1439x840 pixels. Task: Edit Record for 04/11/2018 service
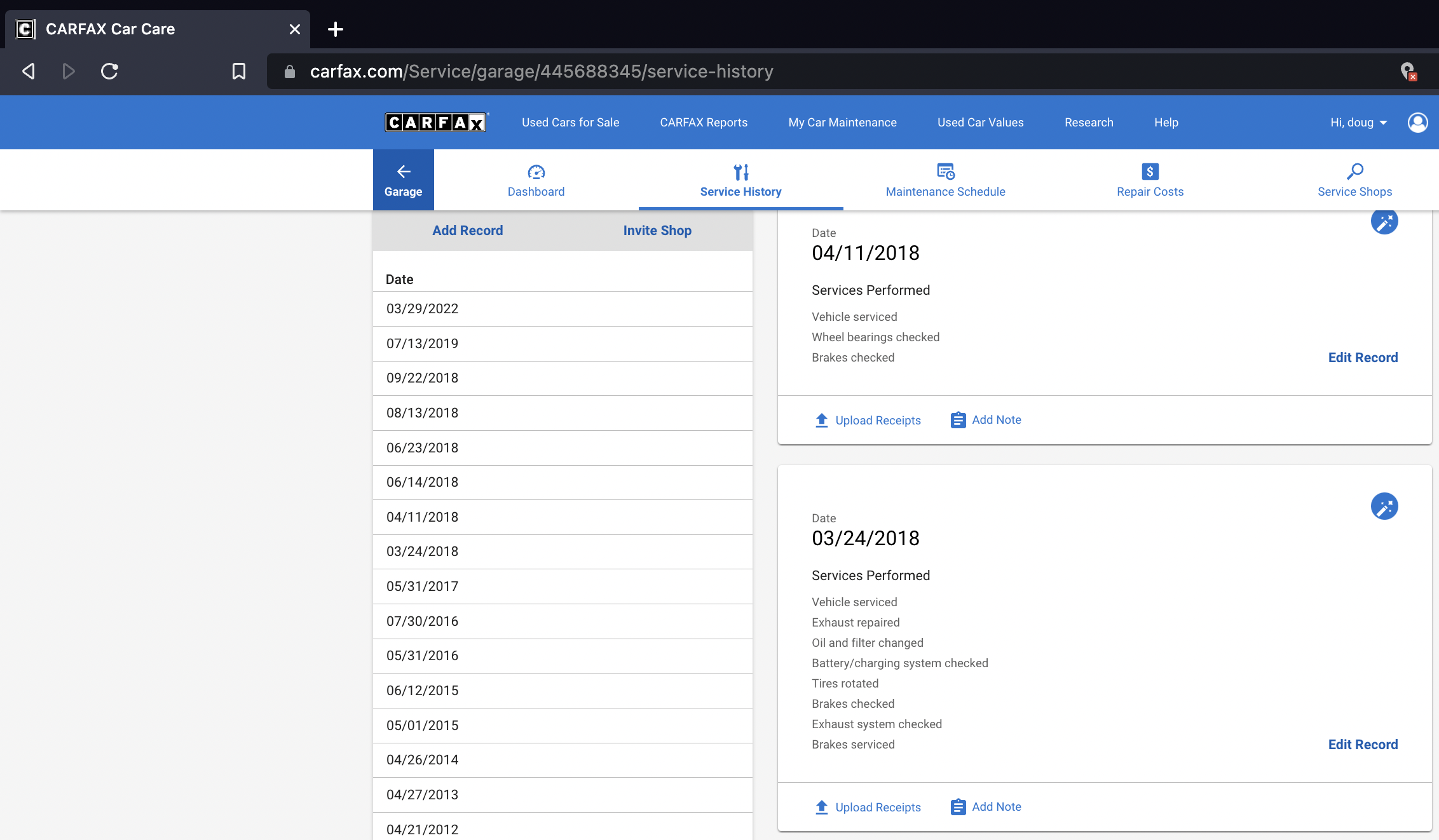pos(1363,358)
